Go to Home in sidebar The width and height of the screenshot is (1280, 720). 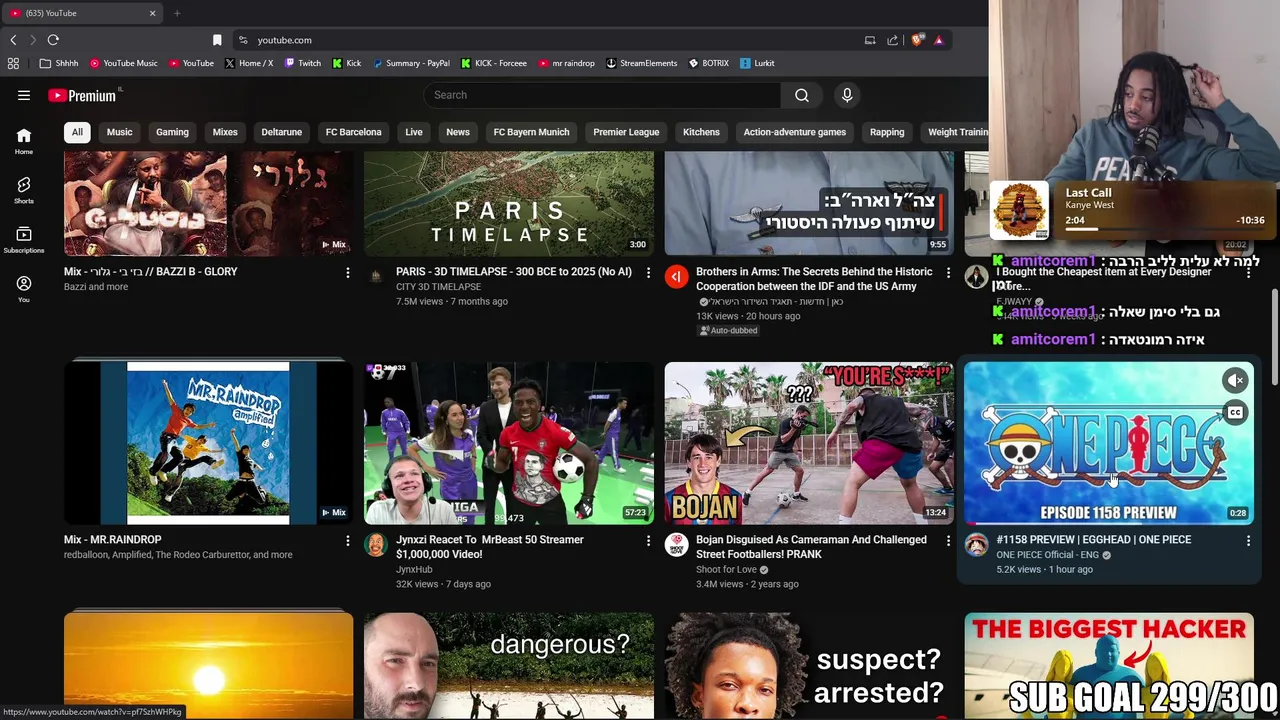[x=24, y=141]
